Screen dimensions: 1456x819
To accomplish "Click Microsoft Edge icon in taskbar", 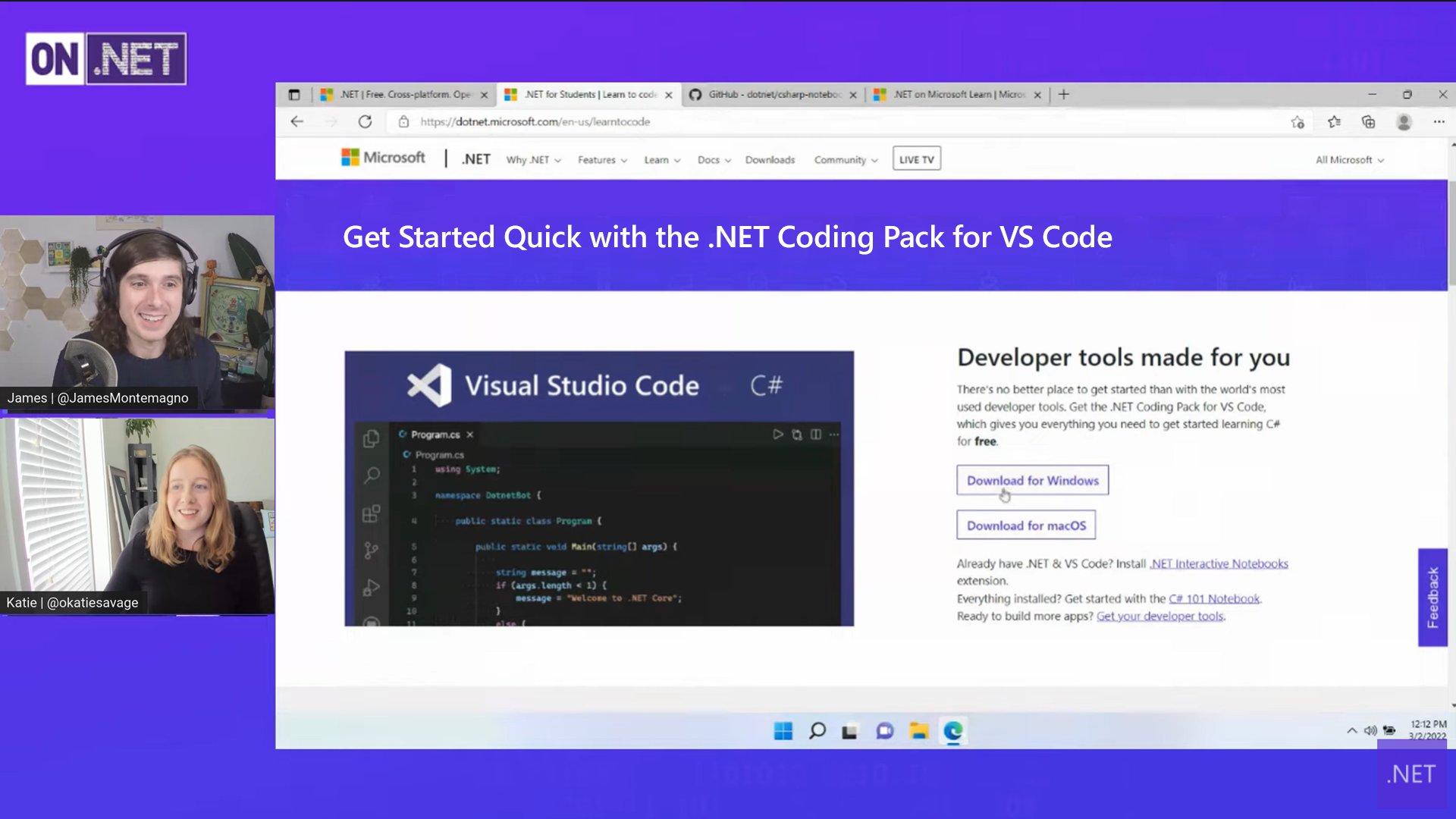I will pyautogui.click(x=952, y=731).
